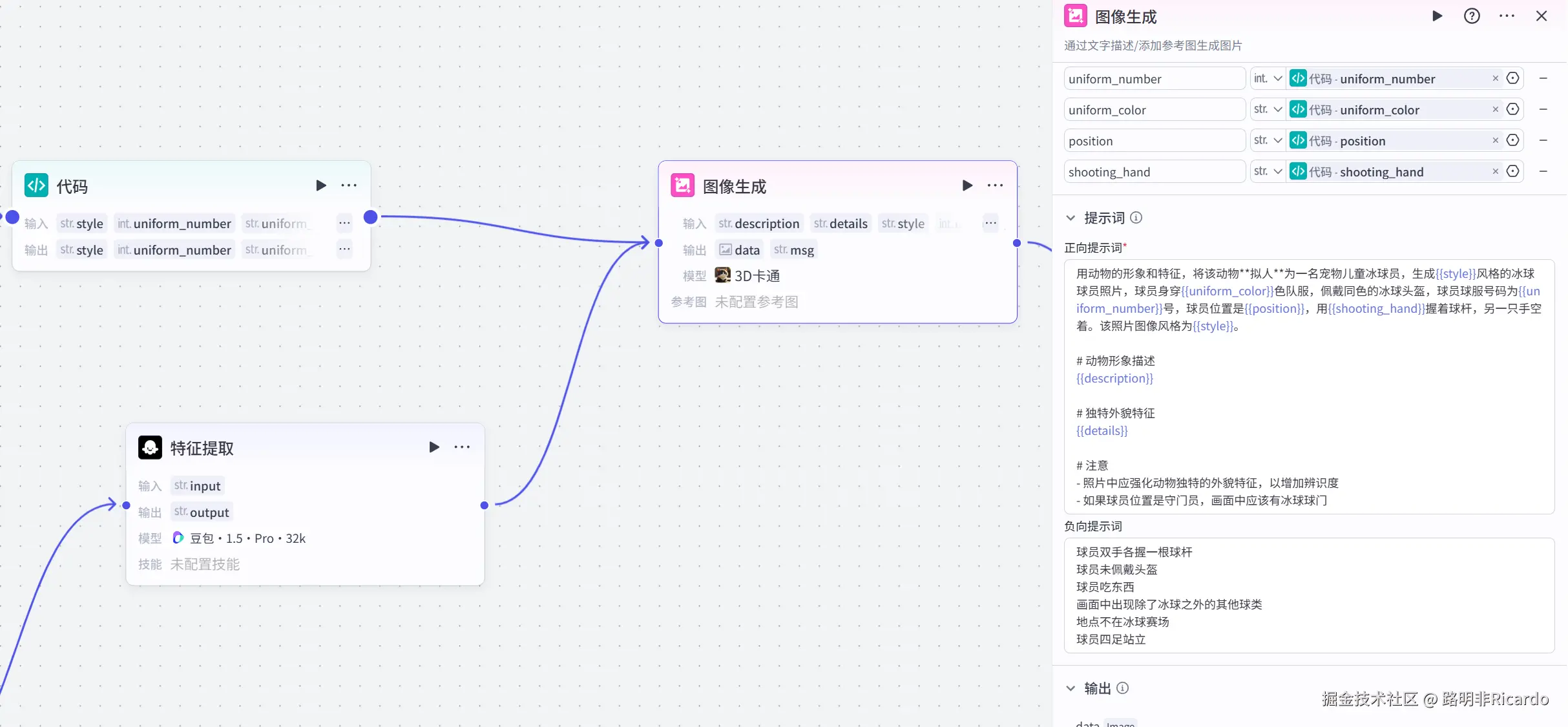1568x727 pixels.
Task: Click the 提示词 info icon
Action: pyautogui.click(x=1136, y=218)
